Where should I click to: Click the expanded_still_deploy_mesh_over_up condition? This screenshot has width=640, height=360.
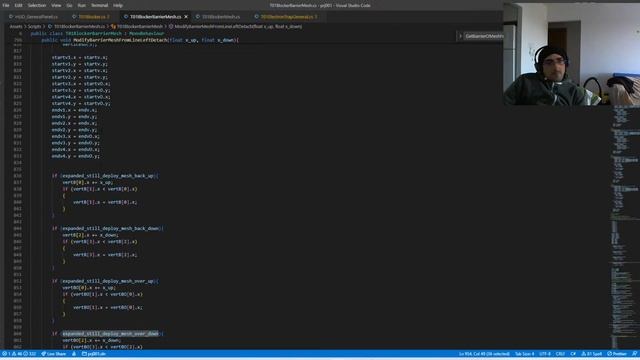pyautogui.click(x=108, y=281)
